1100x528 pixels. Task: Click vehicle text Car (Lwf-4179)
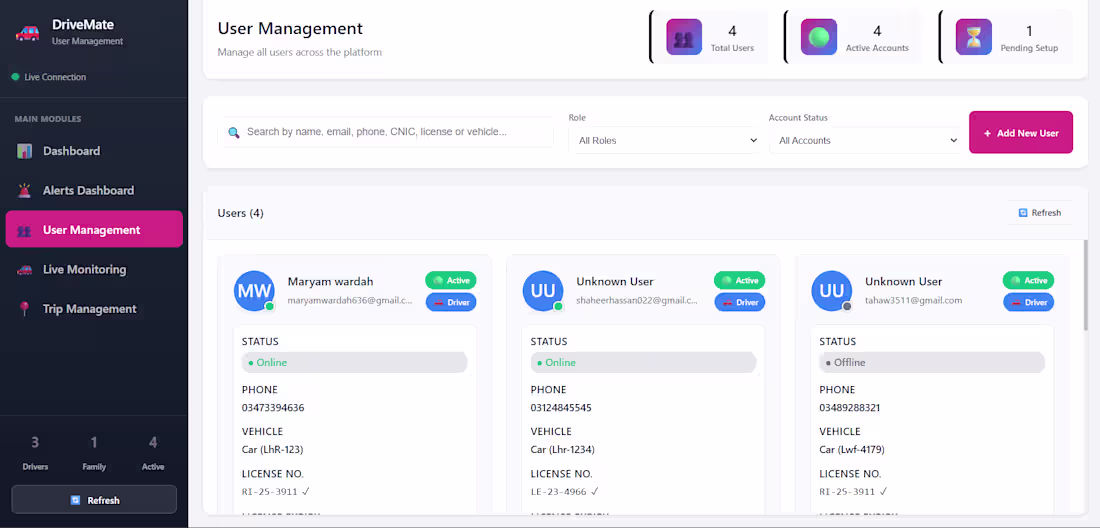[852, 449]
